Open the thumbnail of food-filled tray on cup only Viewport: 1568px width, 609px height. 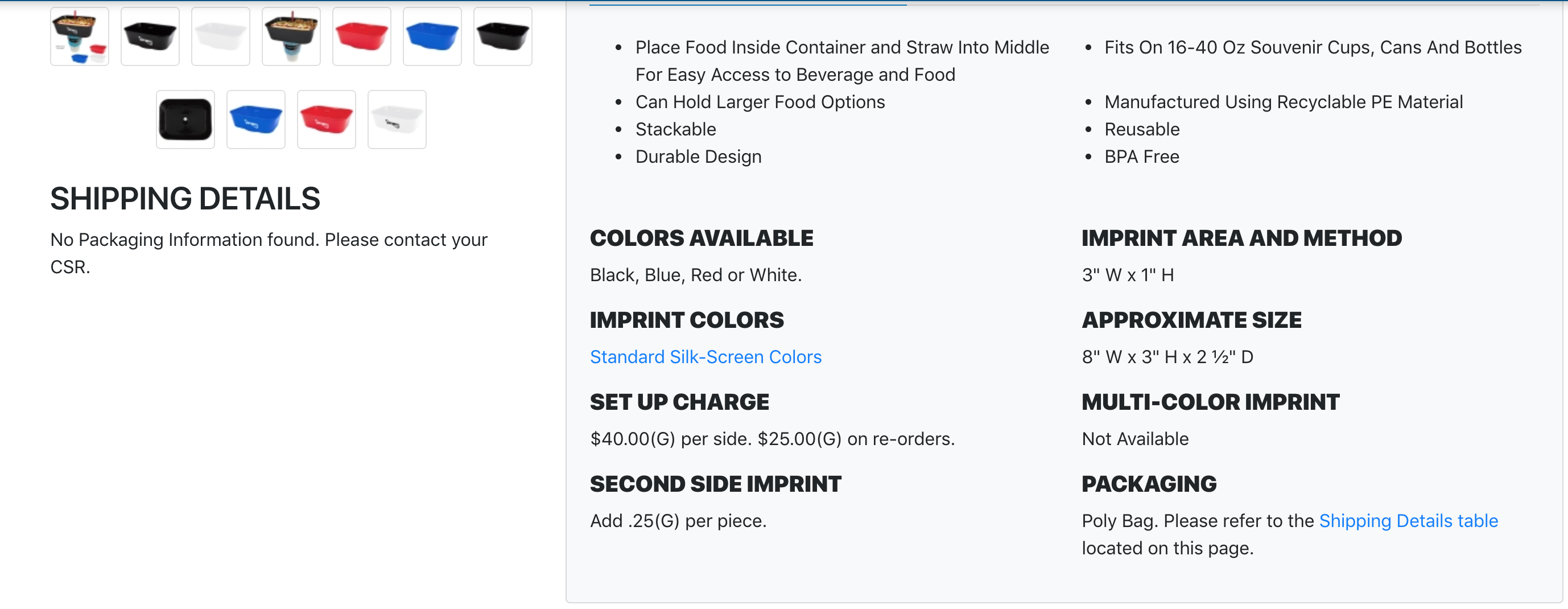click(291, 36)
